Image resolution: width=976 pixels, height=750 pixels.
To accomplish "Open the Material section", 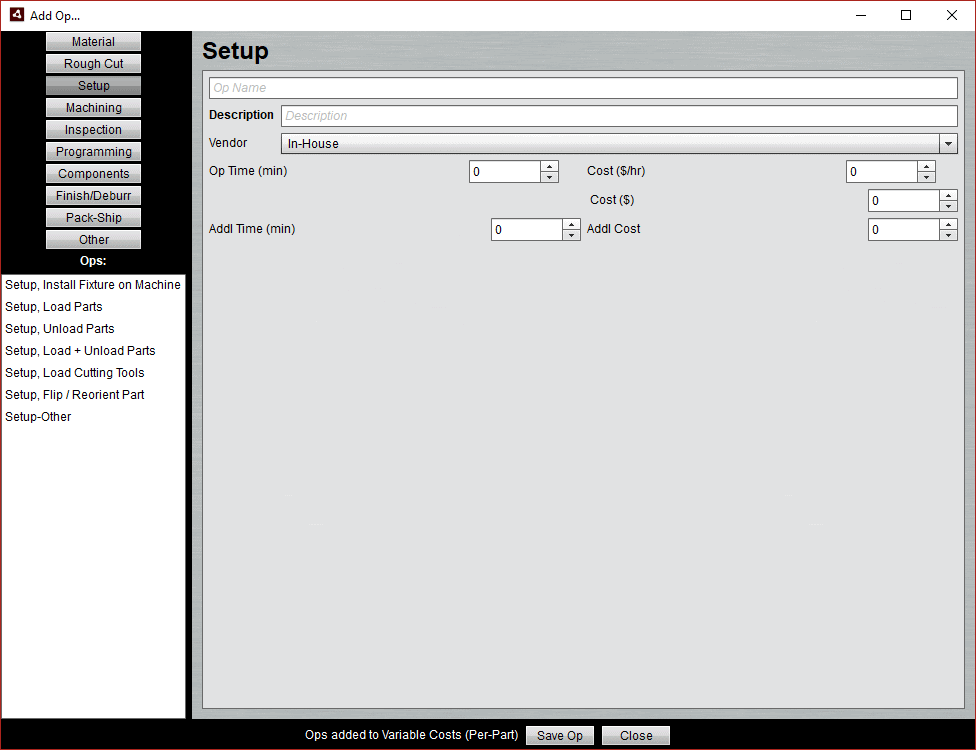I will click(93, 41).
